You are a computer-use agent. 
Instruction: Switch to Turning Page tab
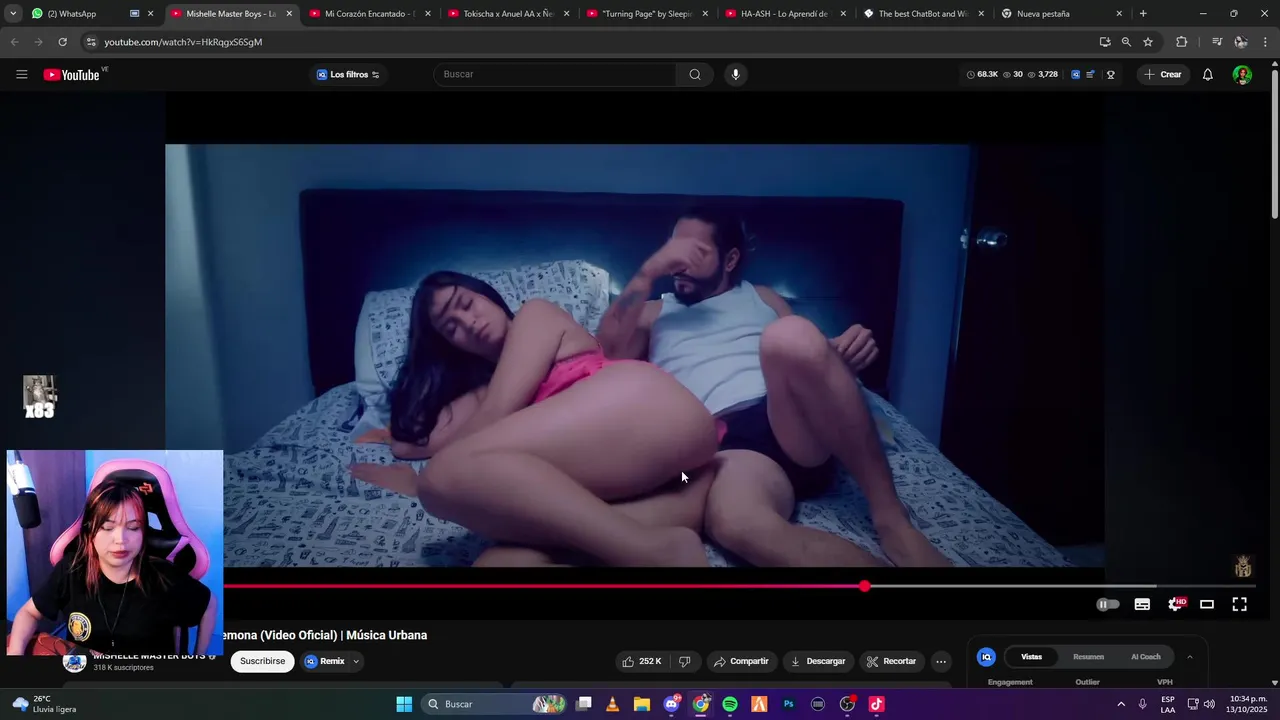[648, 14]
